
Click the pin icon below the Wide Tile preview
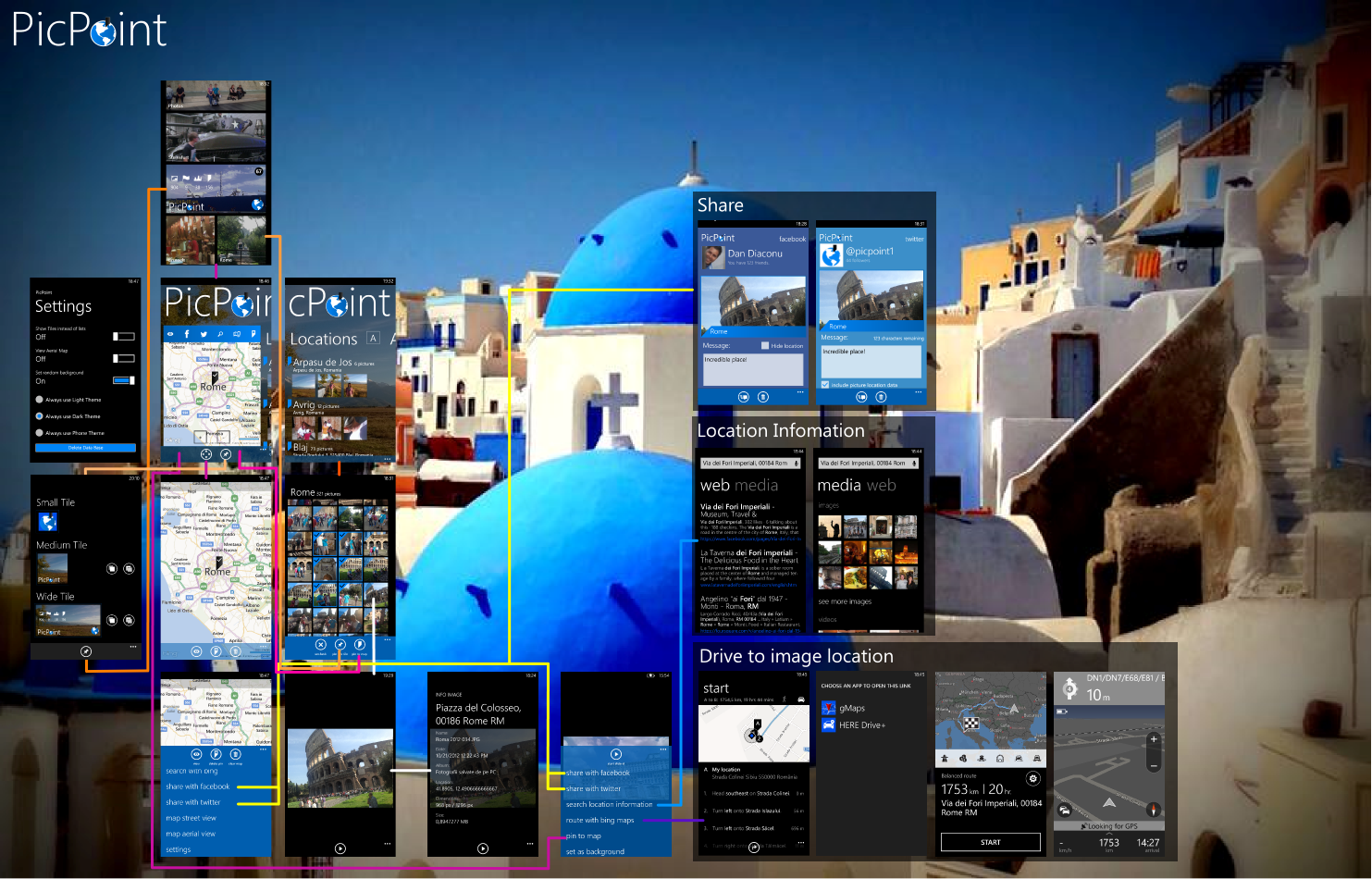point(86,651)
